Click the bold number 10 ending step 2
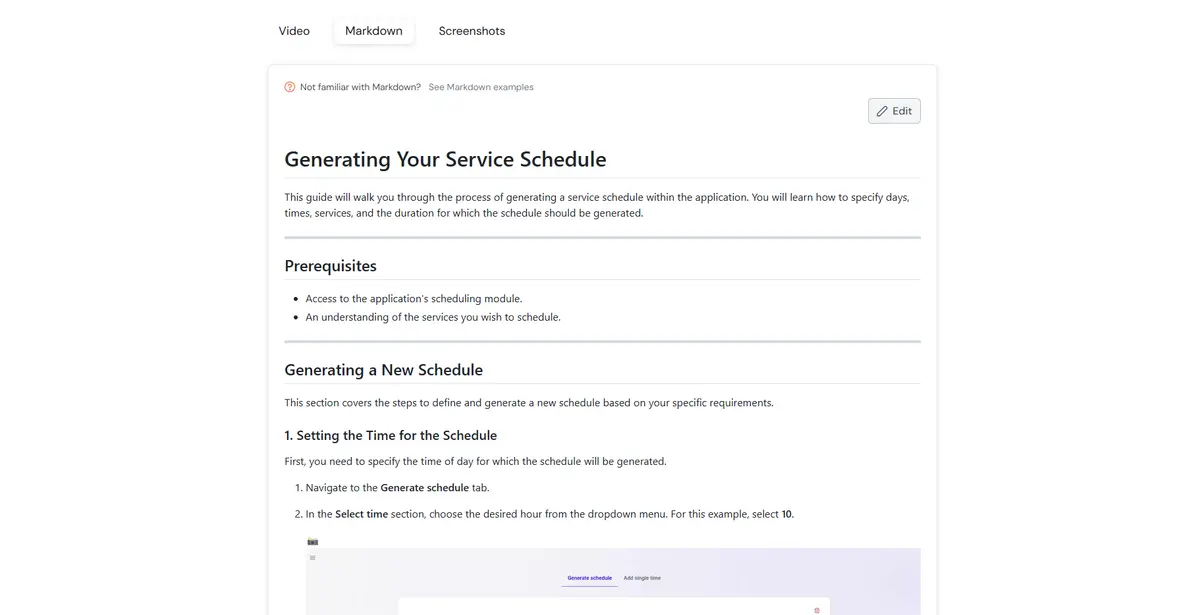1200x615 pixels. coord(787,514)
